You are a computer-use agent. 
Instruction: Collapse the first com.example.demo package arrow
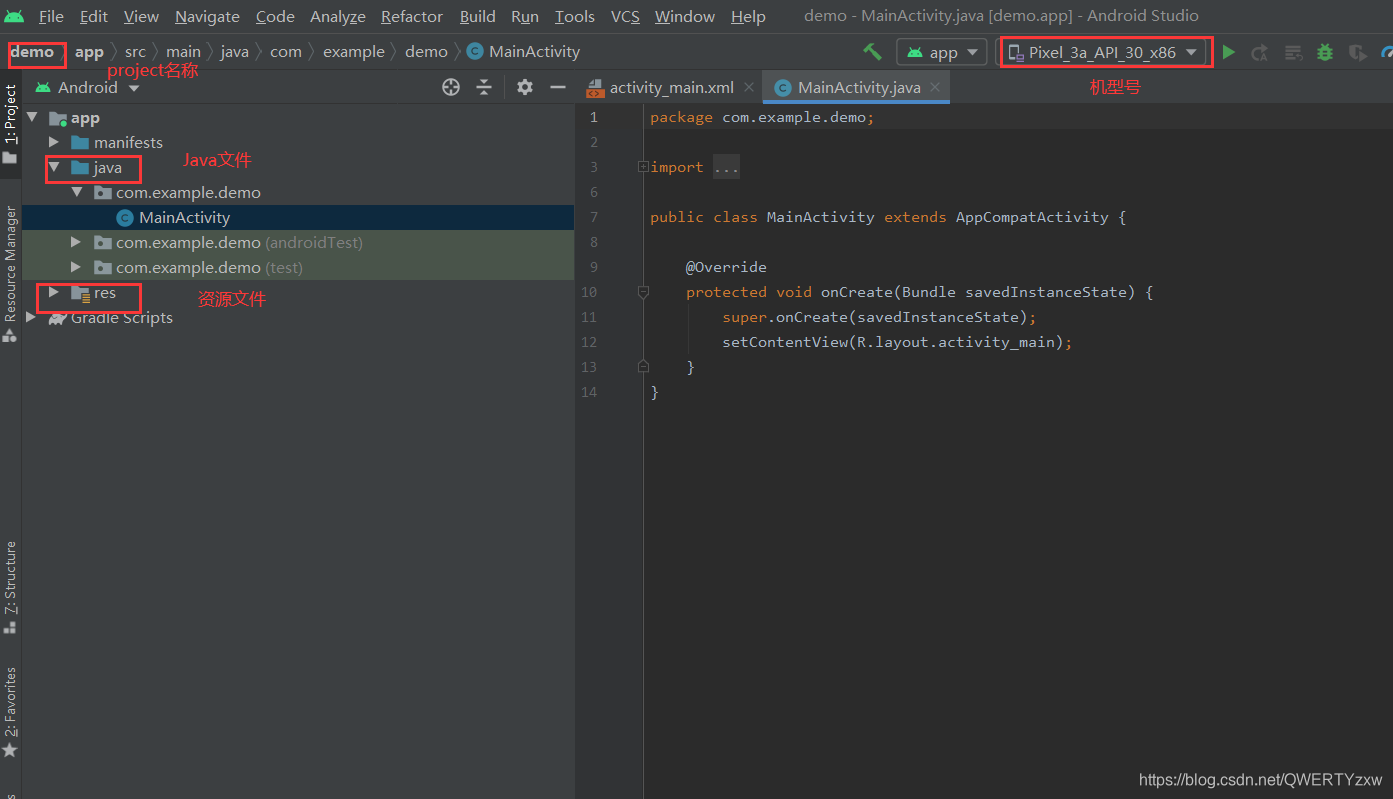pos(76,193)
